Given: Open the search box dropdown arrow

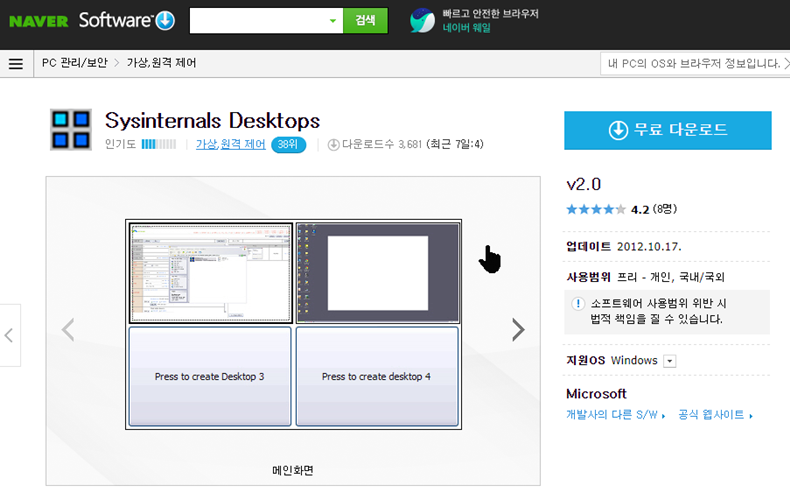Looking at the screenshot, I should (x=333, y=21).
